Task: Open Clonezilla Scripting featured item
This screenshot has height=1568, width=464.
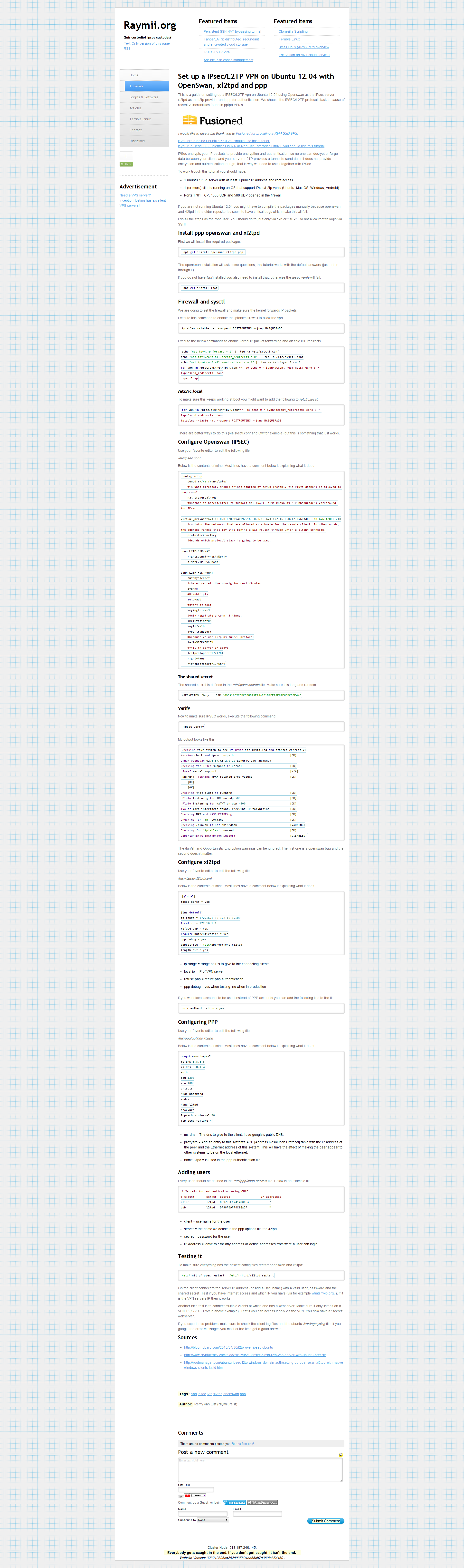Action: click(x=293, y=32)
